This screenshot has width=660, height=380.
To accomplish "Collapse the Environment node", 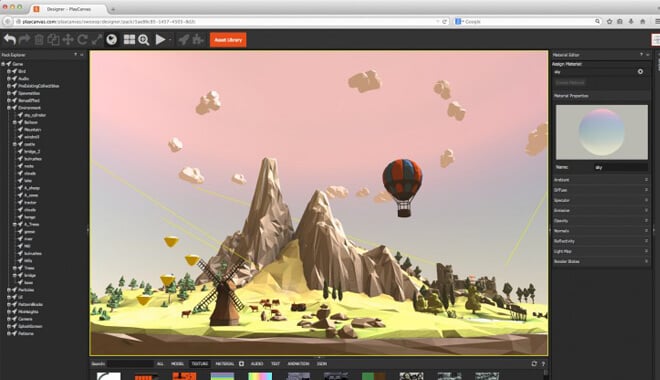I will pos(8,108).
